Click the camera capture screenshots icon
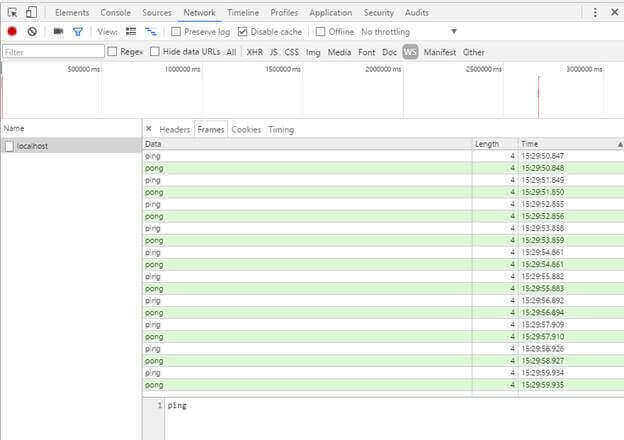The height and width of the screenshot is (440, 624). click(58, 32)
